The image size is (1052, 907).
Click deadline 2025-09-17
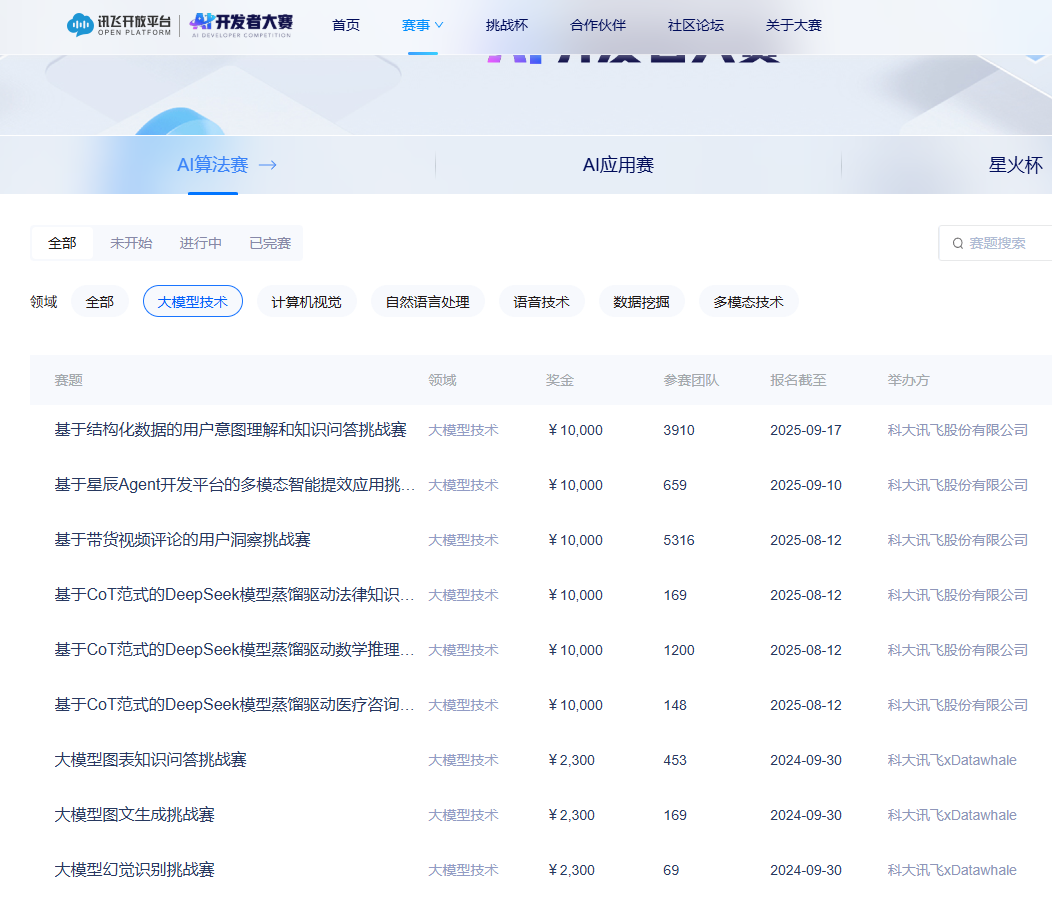(x=806, y=430)
